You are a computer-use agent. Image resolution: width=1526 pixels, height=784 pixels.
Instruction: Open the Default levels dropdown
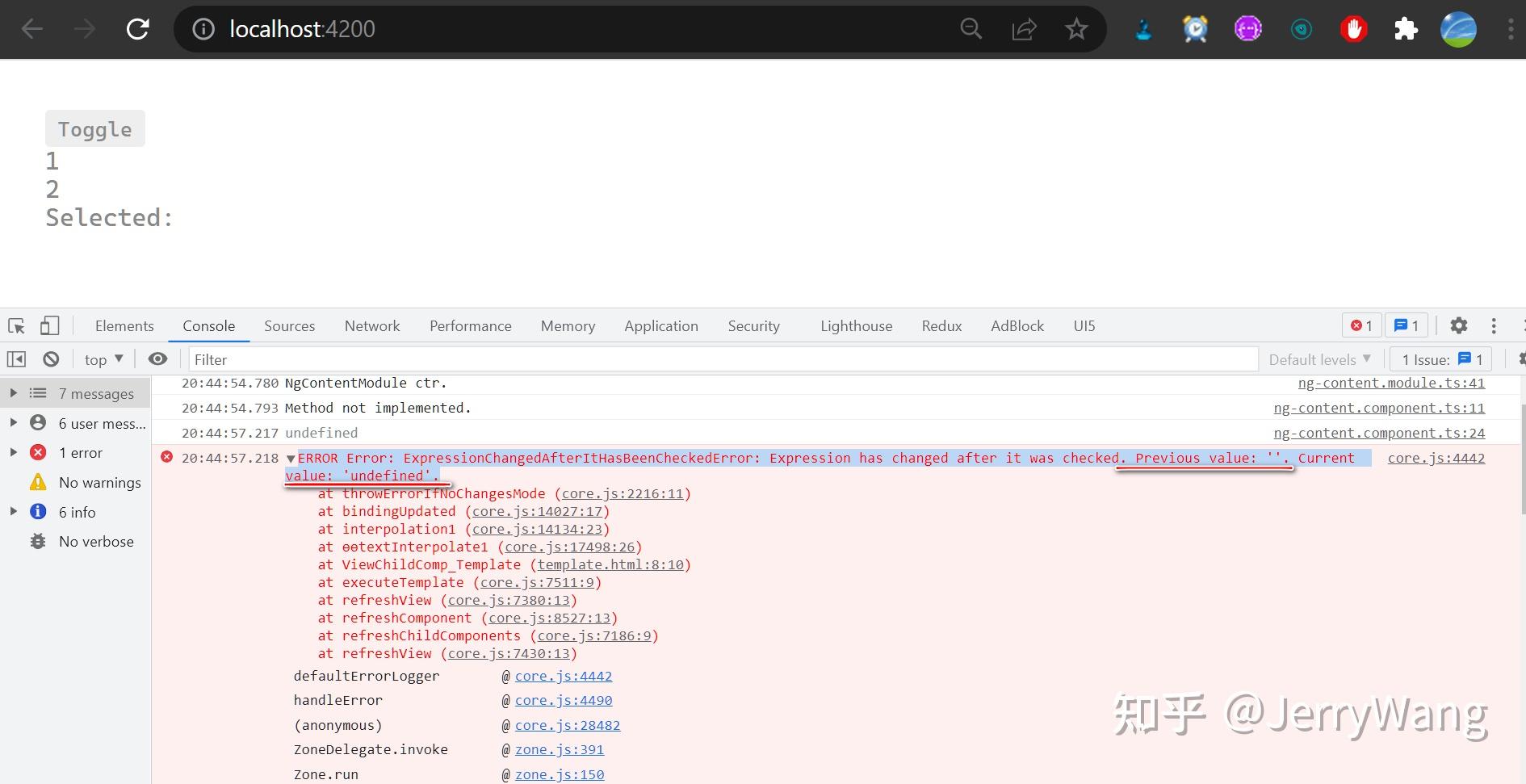[1319, 359]
